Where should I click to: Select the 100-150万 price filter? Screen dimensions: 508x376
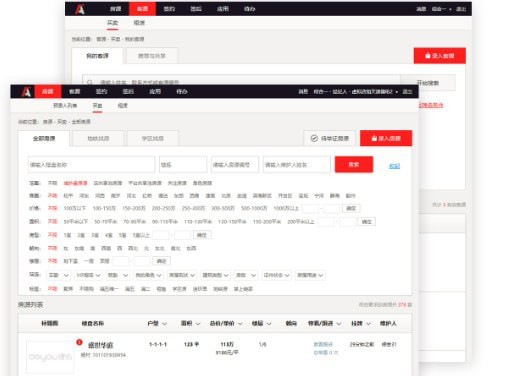click(104, 208)
